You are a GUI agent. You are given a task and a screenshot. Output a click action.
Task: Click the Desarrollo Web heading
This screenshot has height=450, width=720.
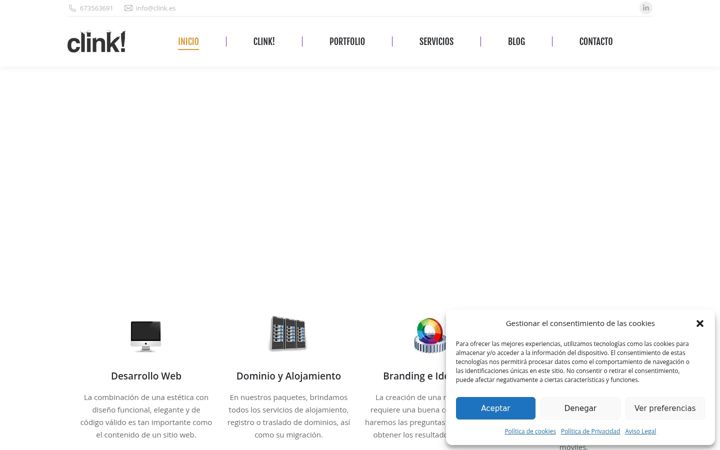146,376
